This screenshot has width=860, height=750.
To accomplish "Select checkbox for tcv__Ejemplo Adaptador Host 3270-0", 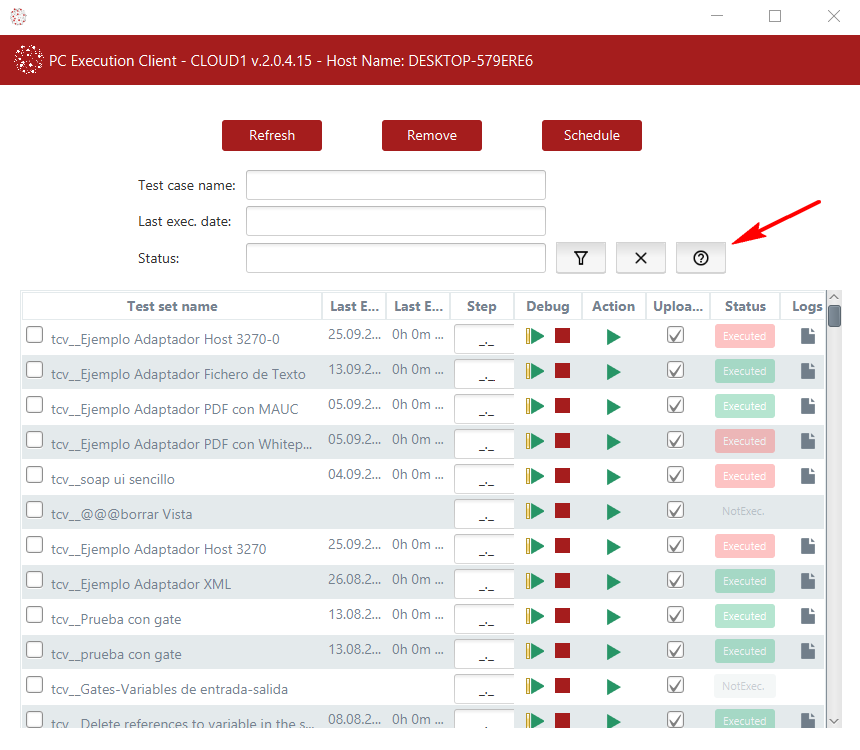I will (x=35, y=336).
